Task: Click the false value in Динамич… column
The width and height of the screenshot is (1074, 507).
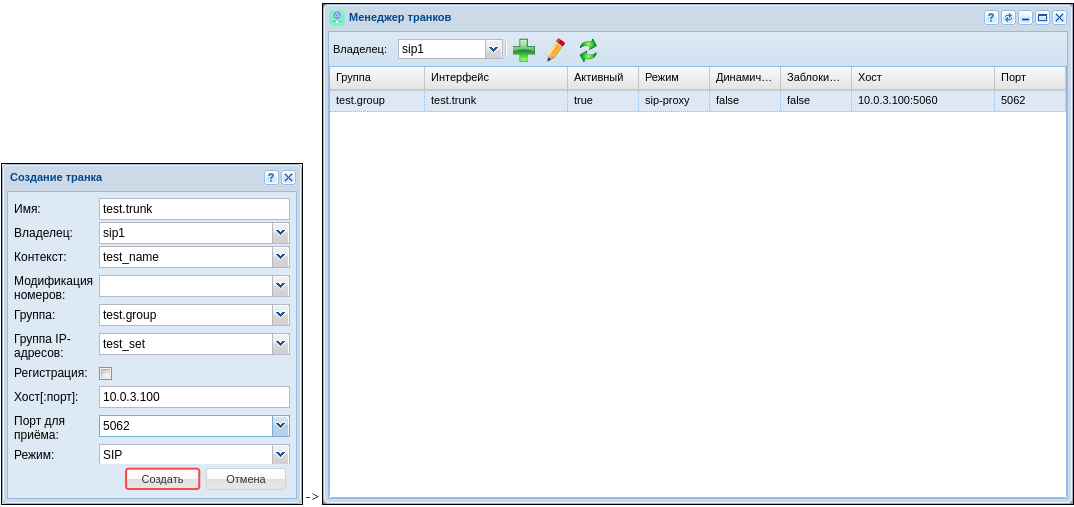Action: [x=745, y=100]
